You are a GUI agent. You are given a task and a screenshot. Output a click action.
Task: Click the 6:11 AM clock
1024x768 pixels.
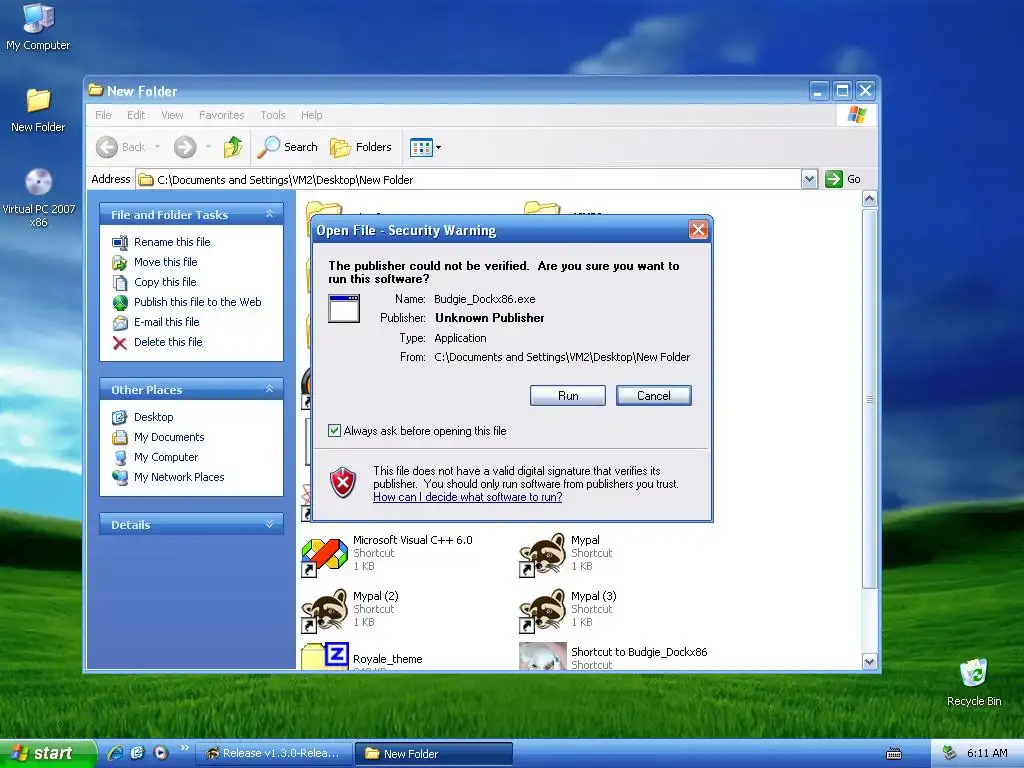click(x=987, y=754)
